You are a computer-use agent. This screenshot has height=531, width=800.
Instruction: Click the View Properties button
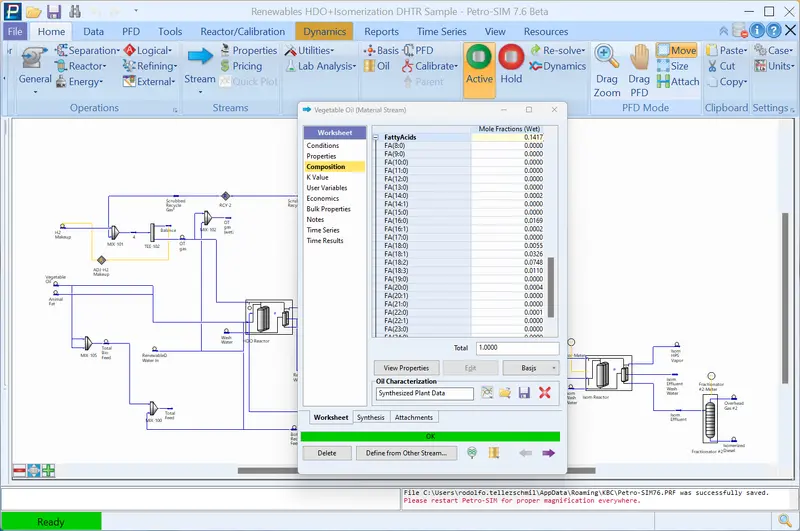pyautogui.click(x=406, y=368)
